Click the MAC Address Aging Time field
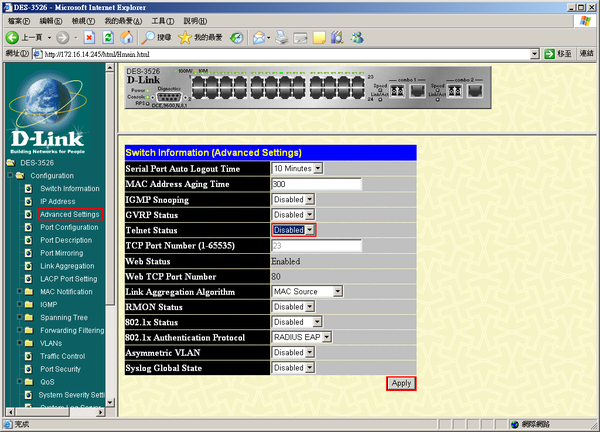 tap(316, 184)
